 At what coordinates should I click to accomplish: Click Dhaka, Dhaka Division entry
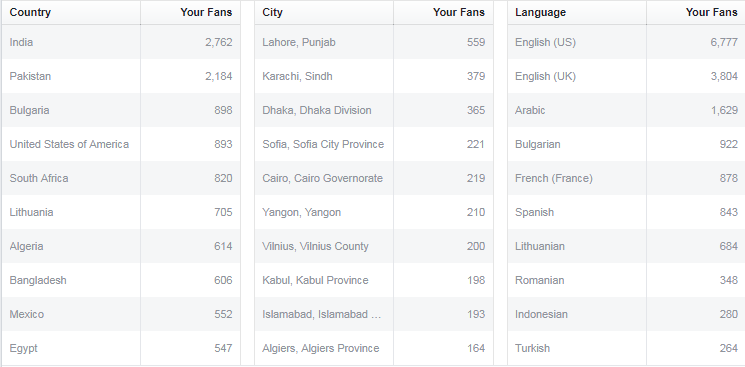(317, 110)
